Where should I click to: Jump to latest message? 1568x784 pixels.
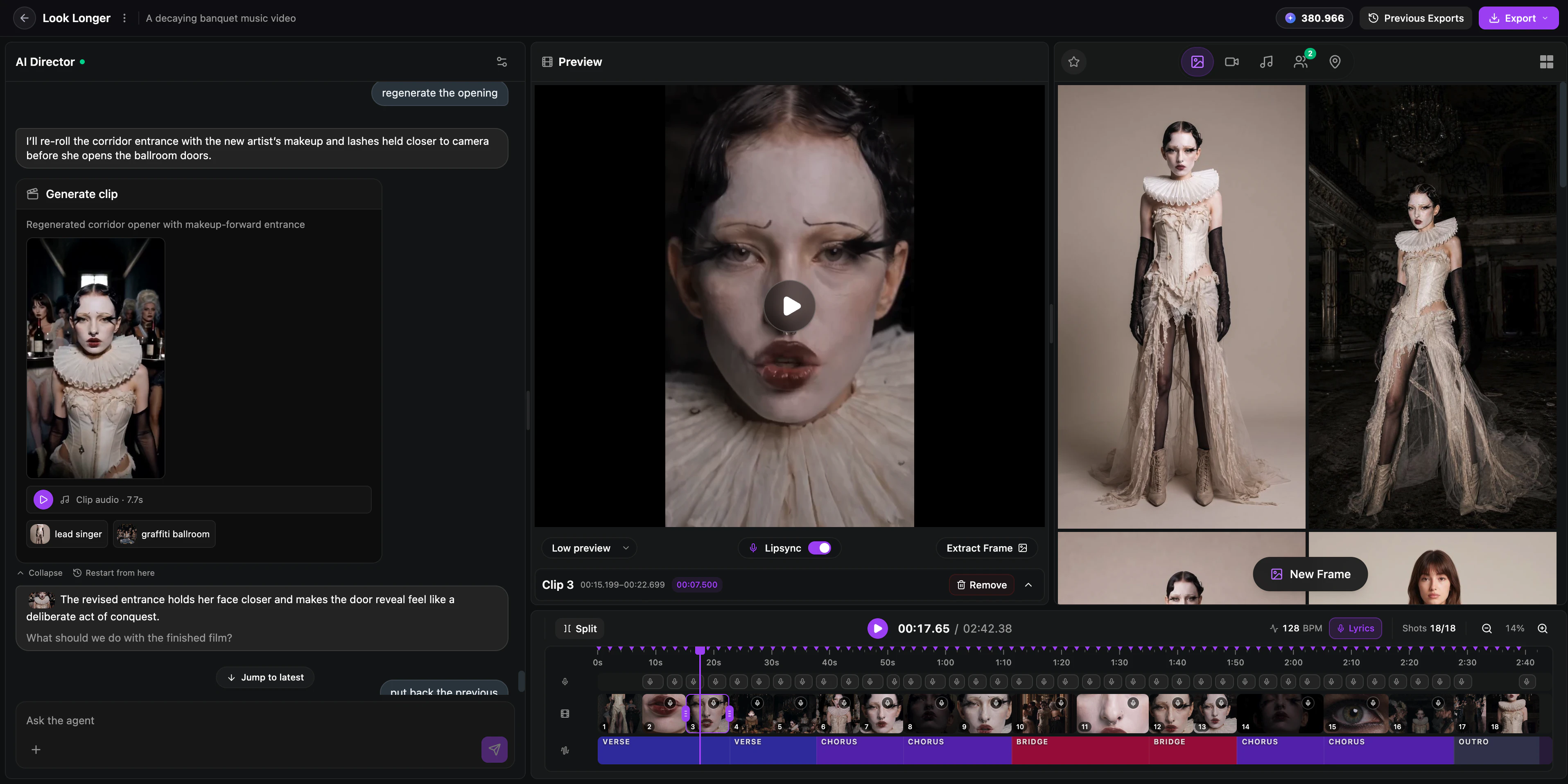[265, 677]
